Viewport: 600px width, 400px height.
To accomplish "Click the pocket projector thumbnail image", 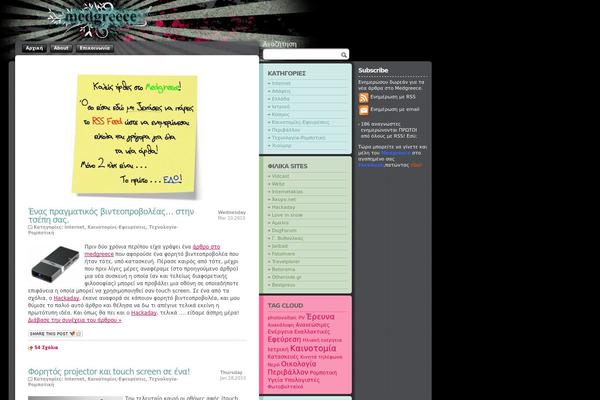I will [x=55, y=263].
